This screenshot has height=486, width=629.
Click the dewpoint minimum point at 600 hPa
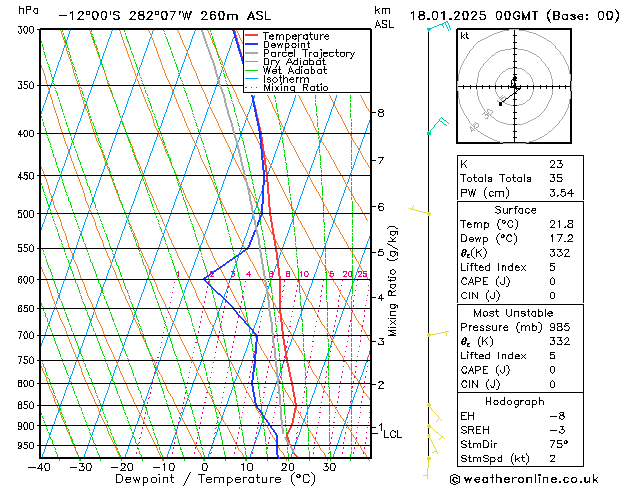tap(204, 279)
